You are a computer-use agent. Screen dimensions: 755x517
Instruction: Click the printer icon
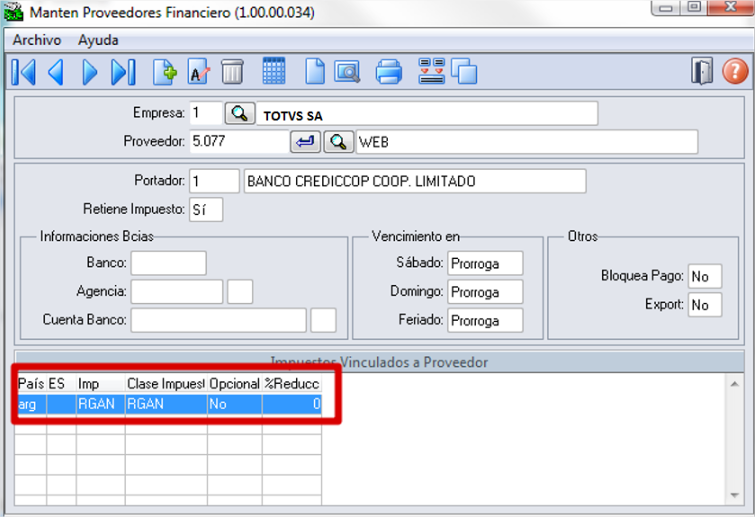[x=389, y=72]
